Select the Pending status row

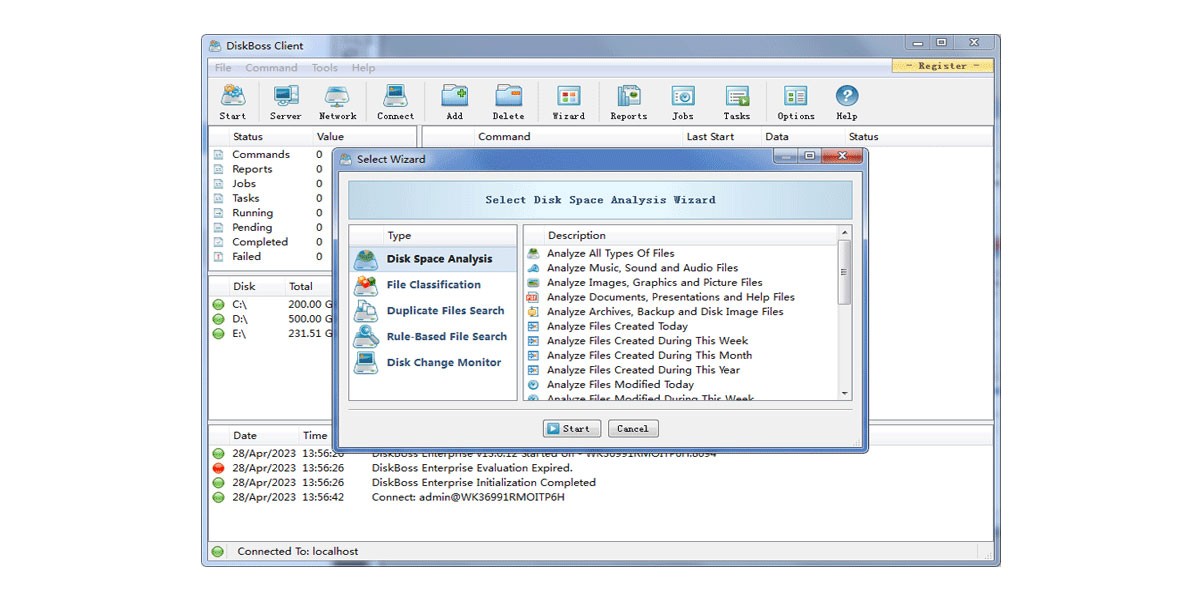click(x=269, y=227)
